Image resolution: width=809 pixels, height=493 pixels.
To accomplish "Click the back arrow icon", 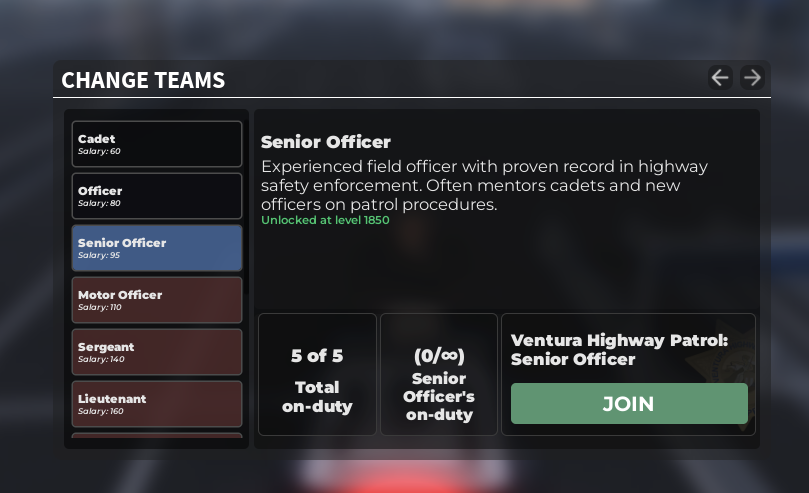I will (720, 77).
